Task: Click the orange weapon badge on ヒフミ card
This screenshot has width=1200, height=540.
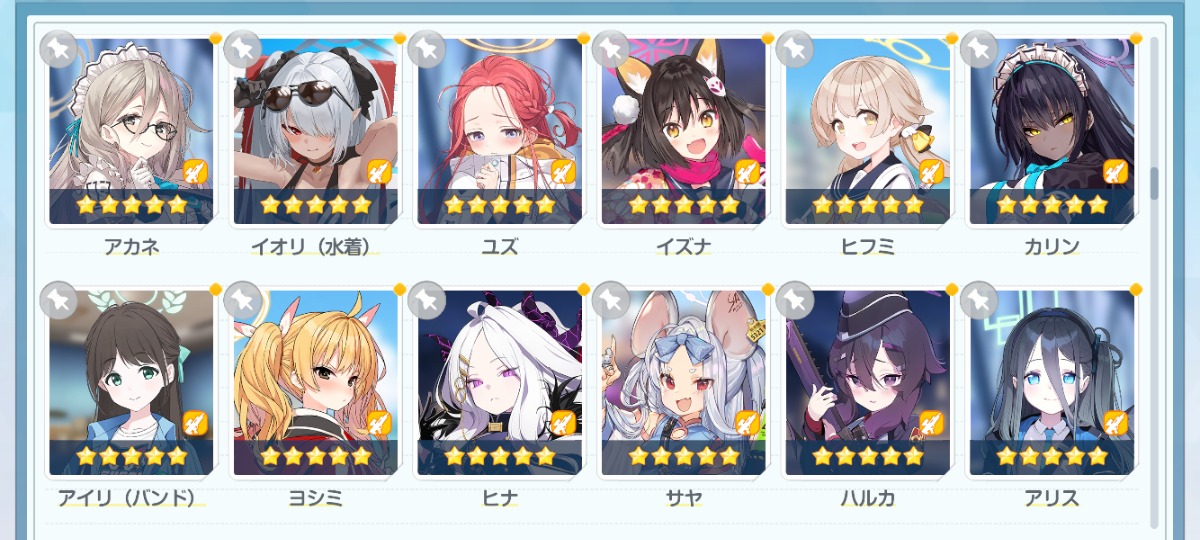Action: [x=931, y=171]
